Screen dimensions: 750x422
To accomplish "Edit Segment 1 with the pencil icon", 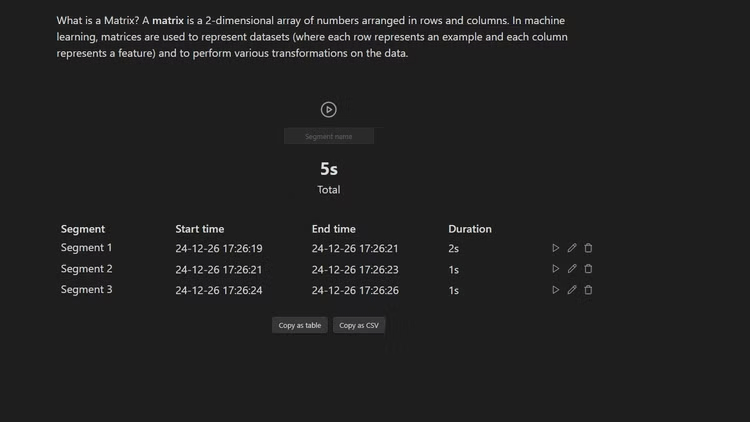I will pyautogui.click(x=572, y=248).
